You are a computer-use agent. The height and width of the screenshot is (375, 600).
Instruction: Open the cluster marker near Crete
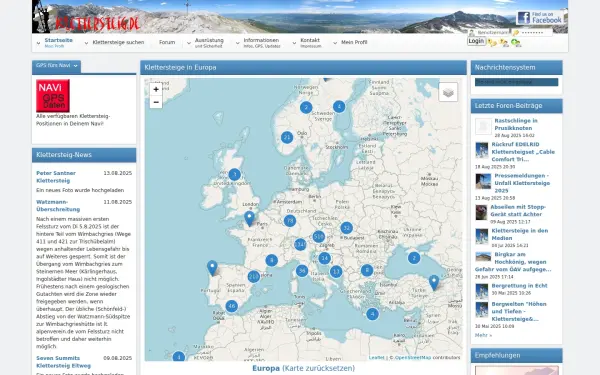point(372,314)
